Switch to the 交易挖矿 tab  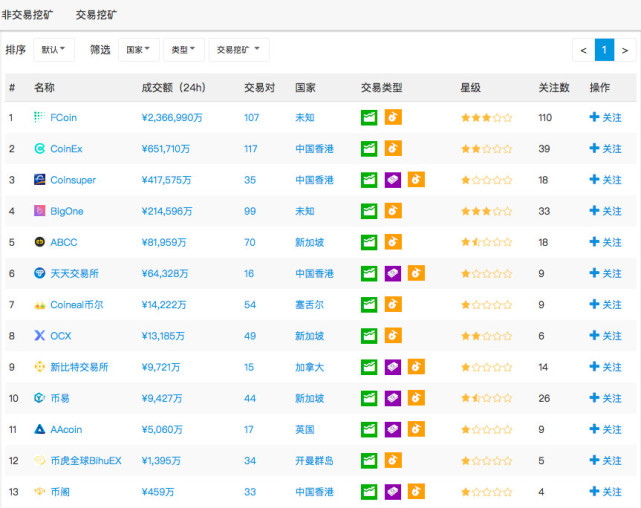(96, 15)
